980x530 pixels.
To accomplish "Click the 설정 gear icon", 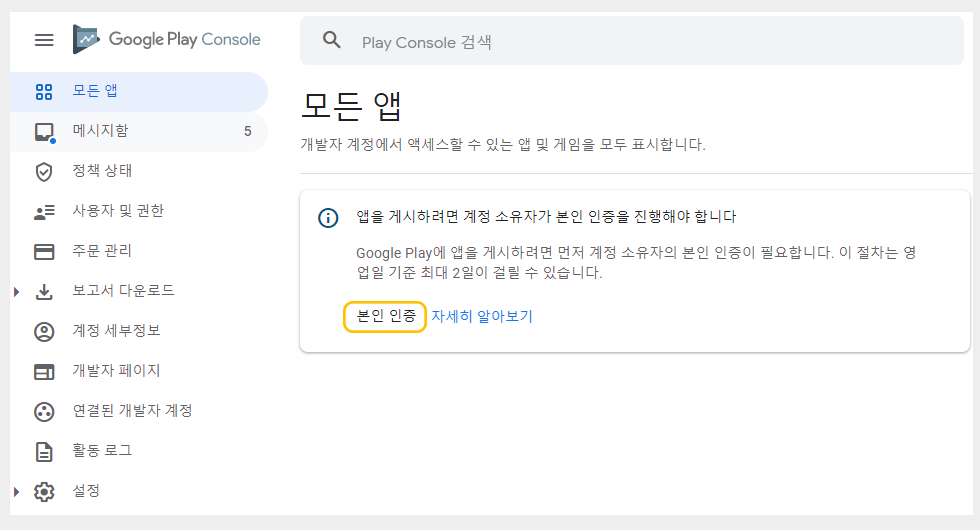I will coord(44,492).
